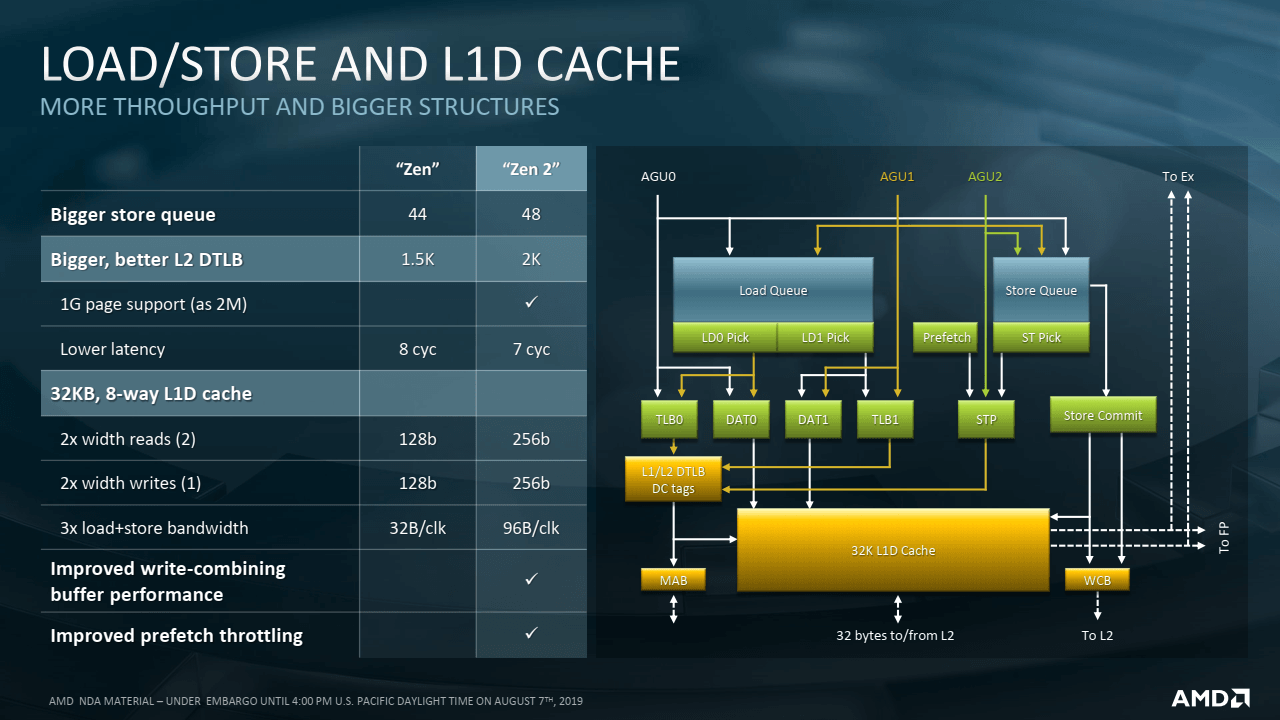Click the "Bigger store queue" row label
The height and width of the screenshot is (720, 1280).
[x=133, y=214]
